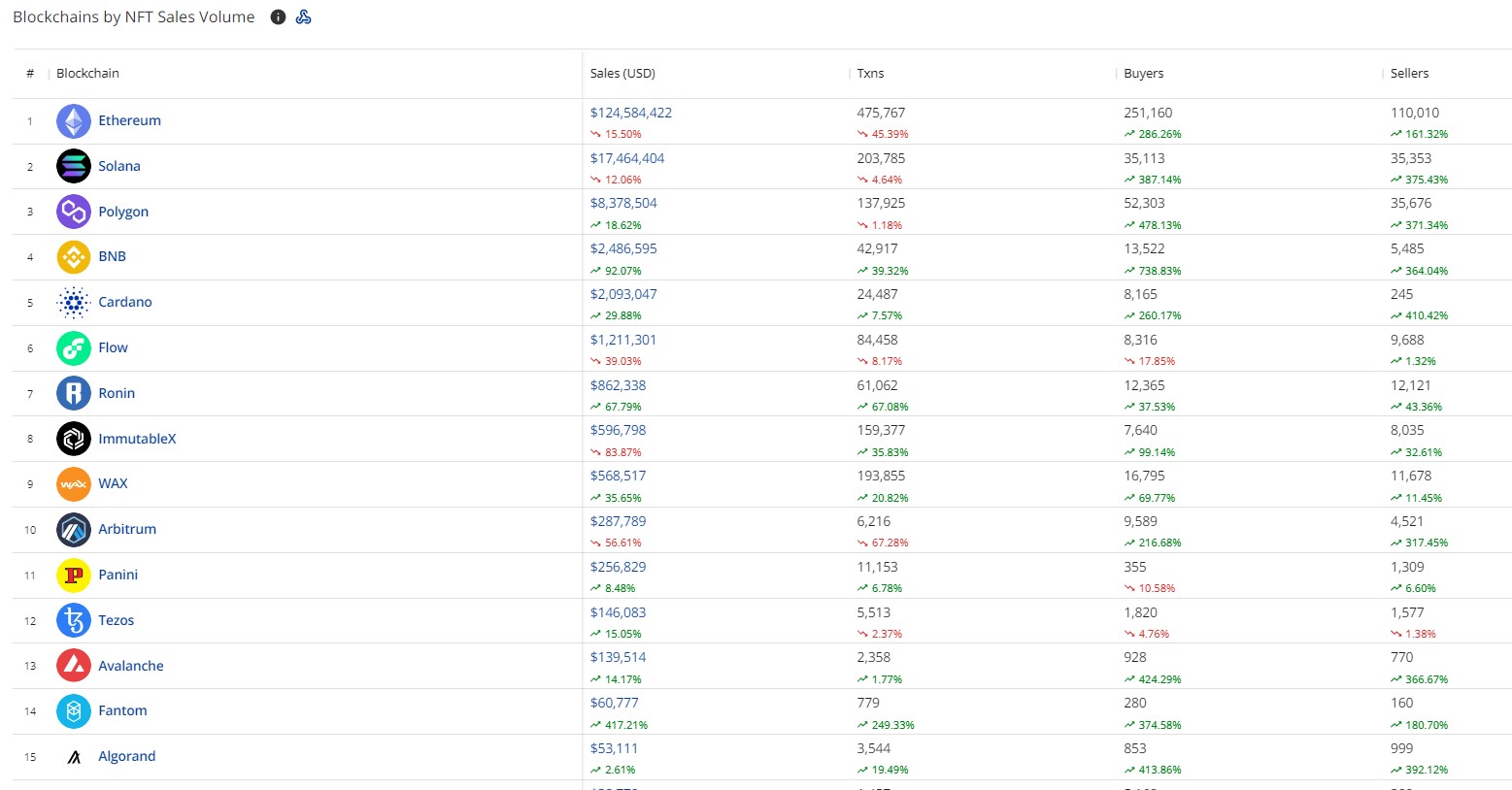Click Ronin sales value $862,338
This screenshot has height=790, width=1512.
pos(618,385)
